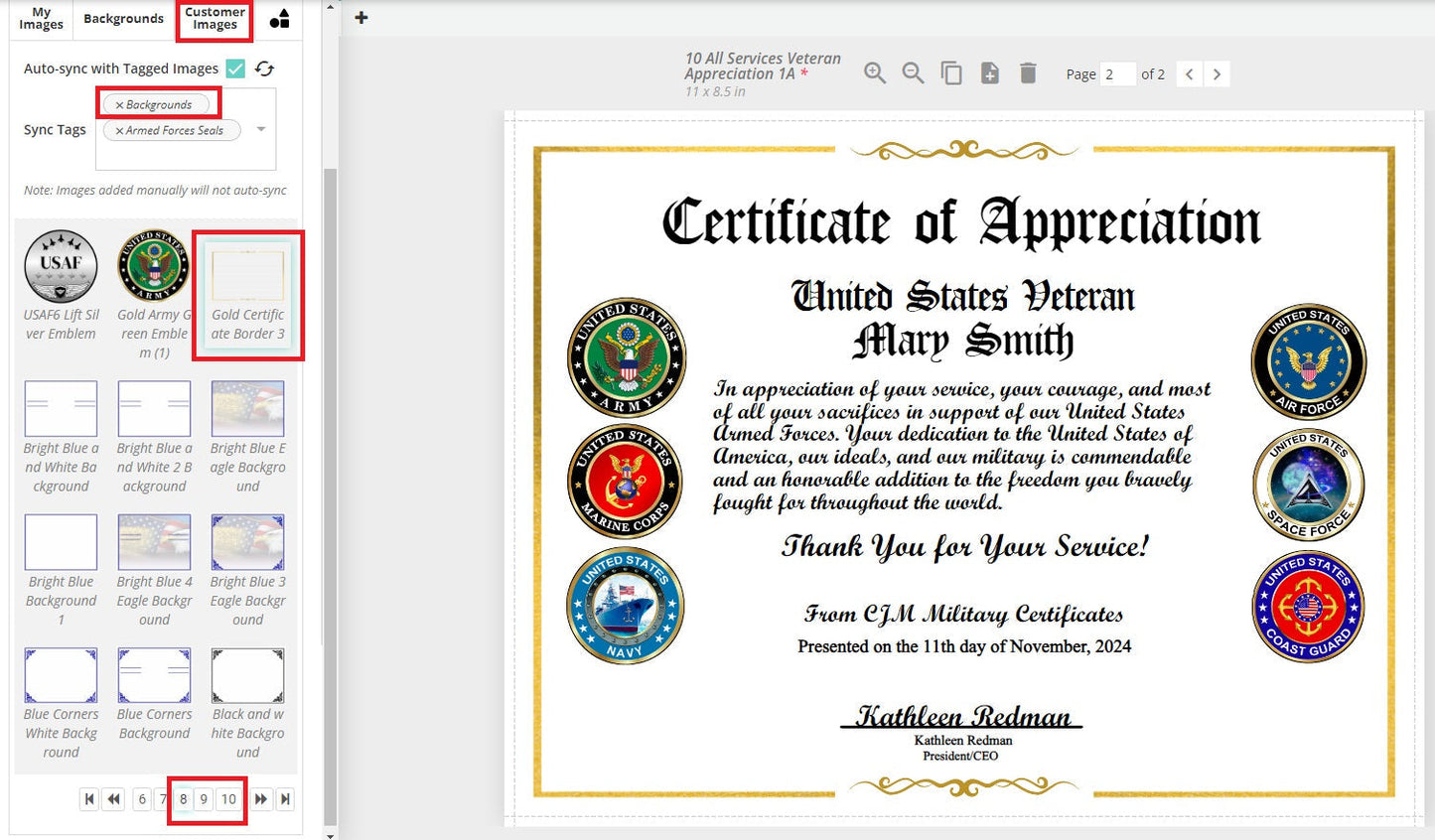Pick Bright Blue and White 2 Background
The height and width of the screenshot is (840, 1435).
(x=154, y=408)
